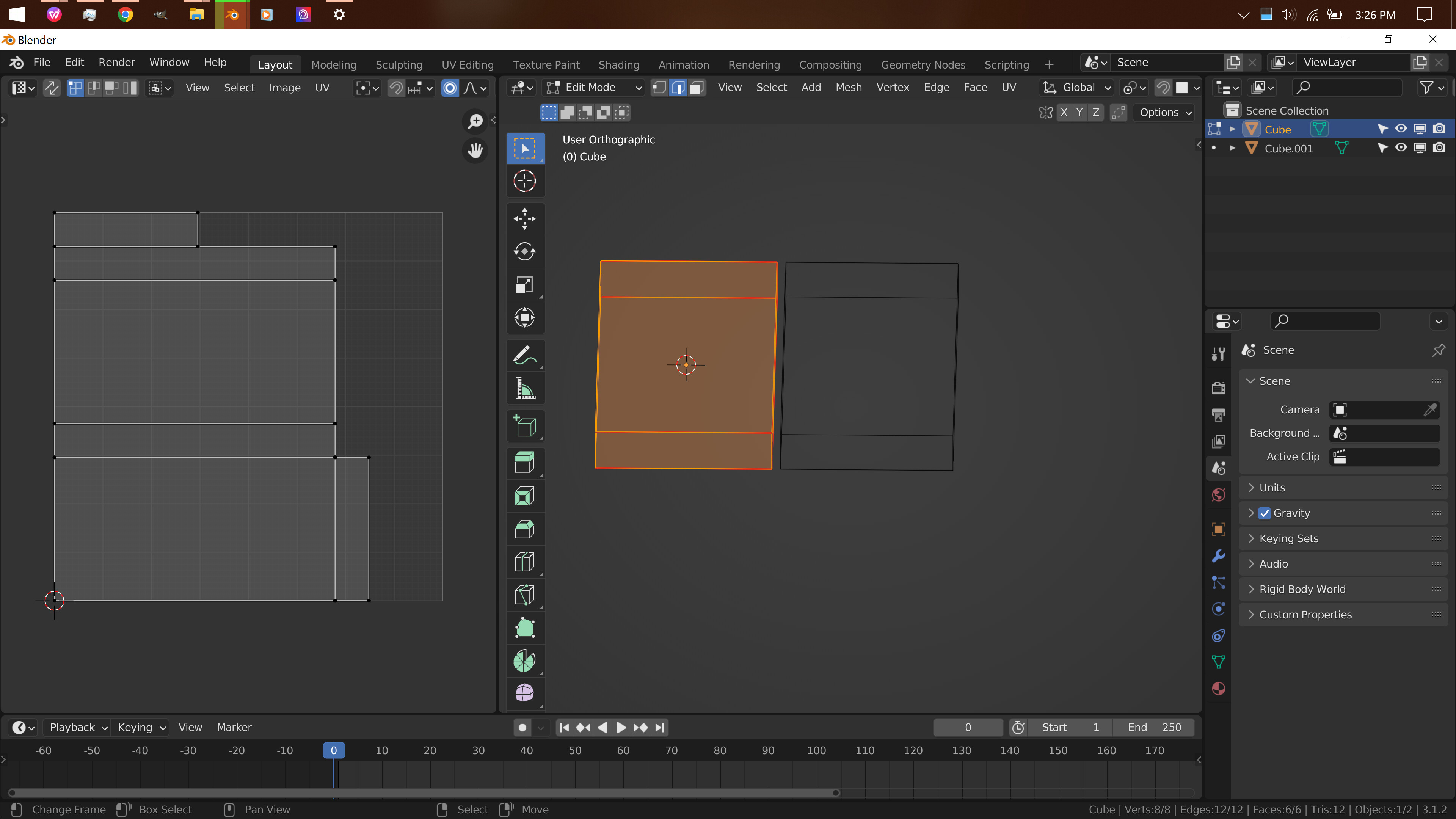Select the Add Cube tool
Screen dimensions: 1456x819
(x=524, y=426)
